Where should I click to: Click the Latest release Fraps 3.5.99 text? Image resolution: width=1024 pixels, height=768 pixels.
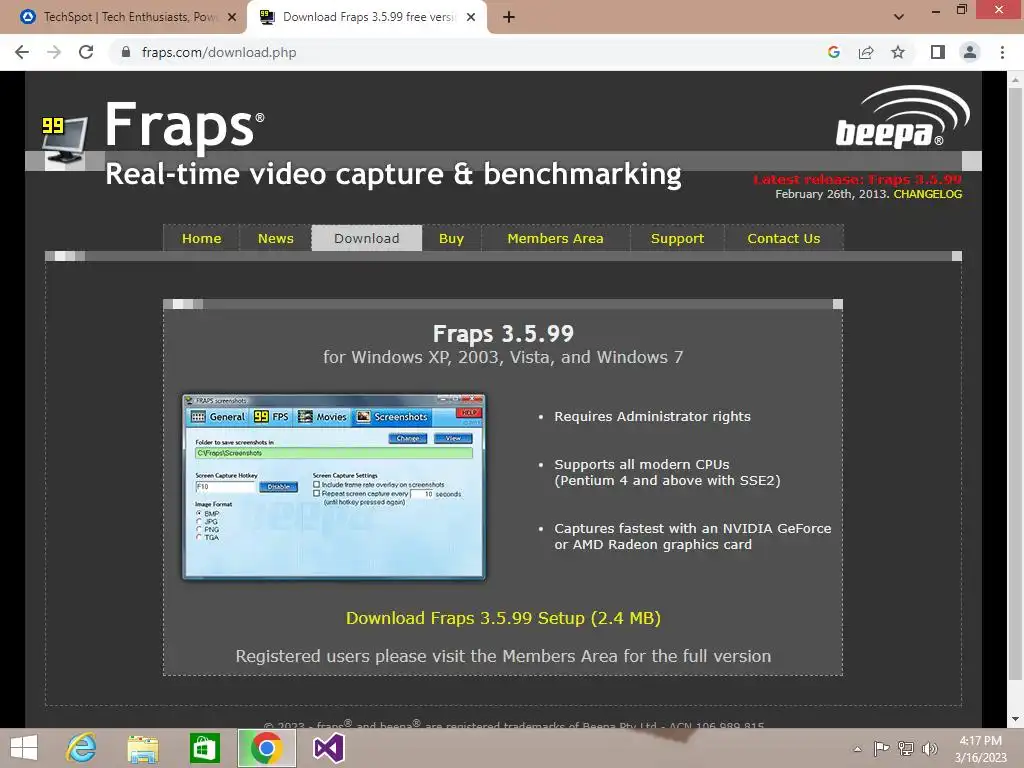857,180
